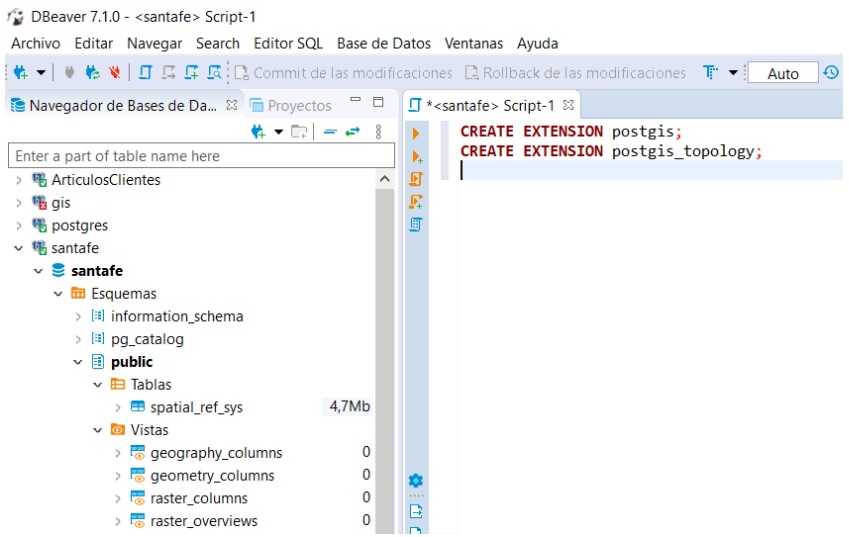Screen dimensions: 849x537
Task: Click the execute SQL statement arrow icon
Action: coord(416,133)
